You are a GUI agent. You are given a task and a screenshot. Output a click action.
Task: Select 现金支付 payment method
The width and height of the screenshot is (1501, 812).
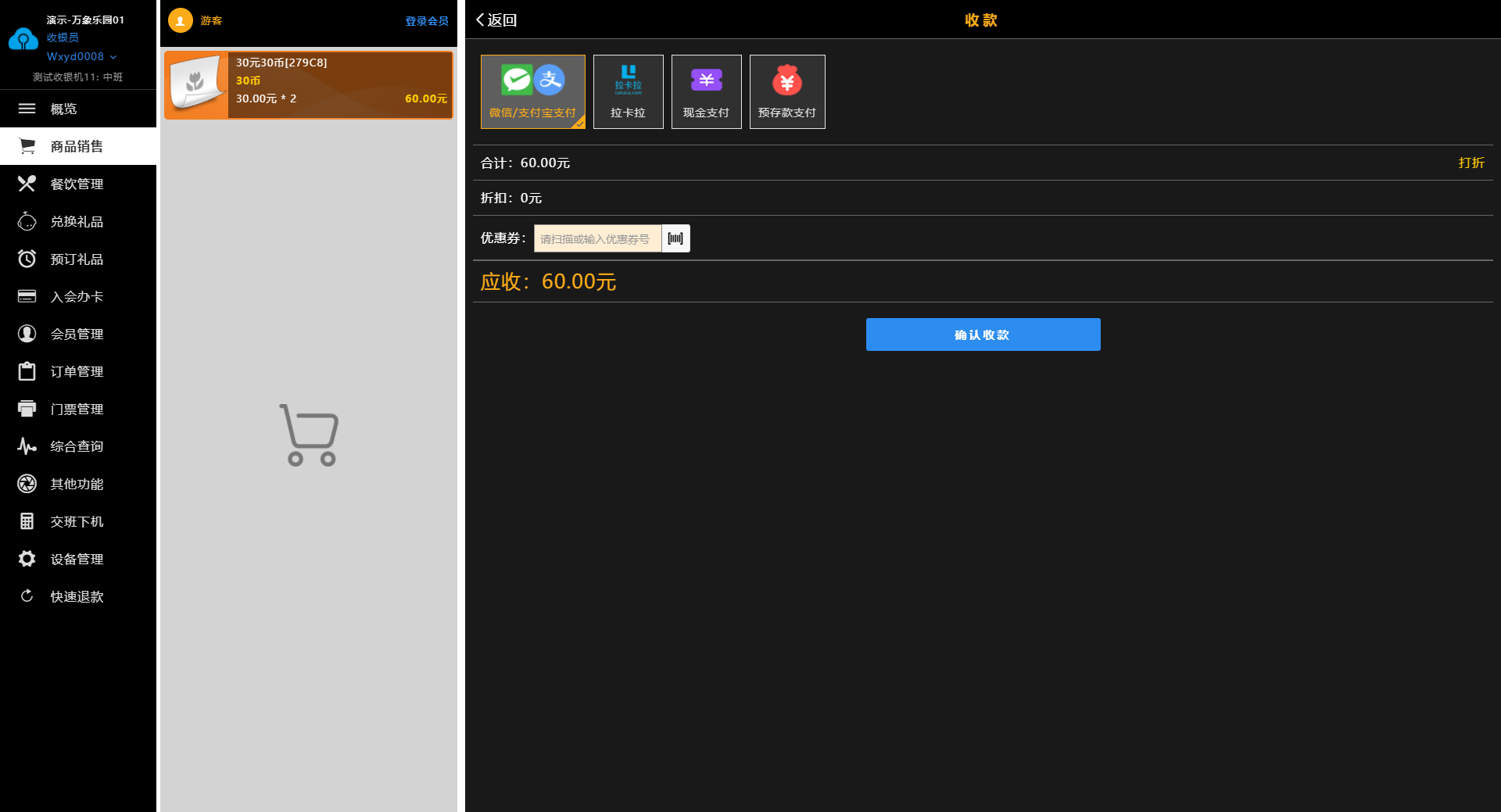[707, 91]
